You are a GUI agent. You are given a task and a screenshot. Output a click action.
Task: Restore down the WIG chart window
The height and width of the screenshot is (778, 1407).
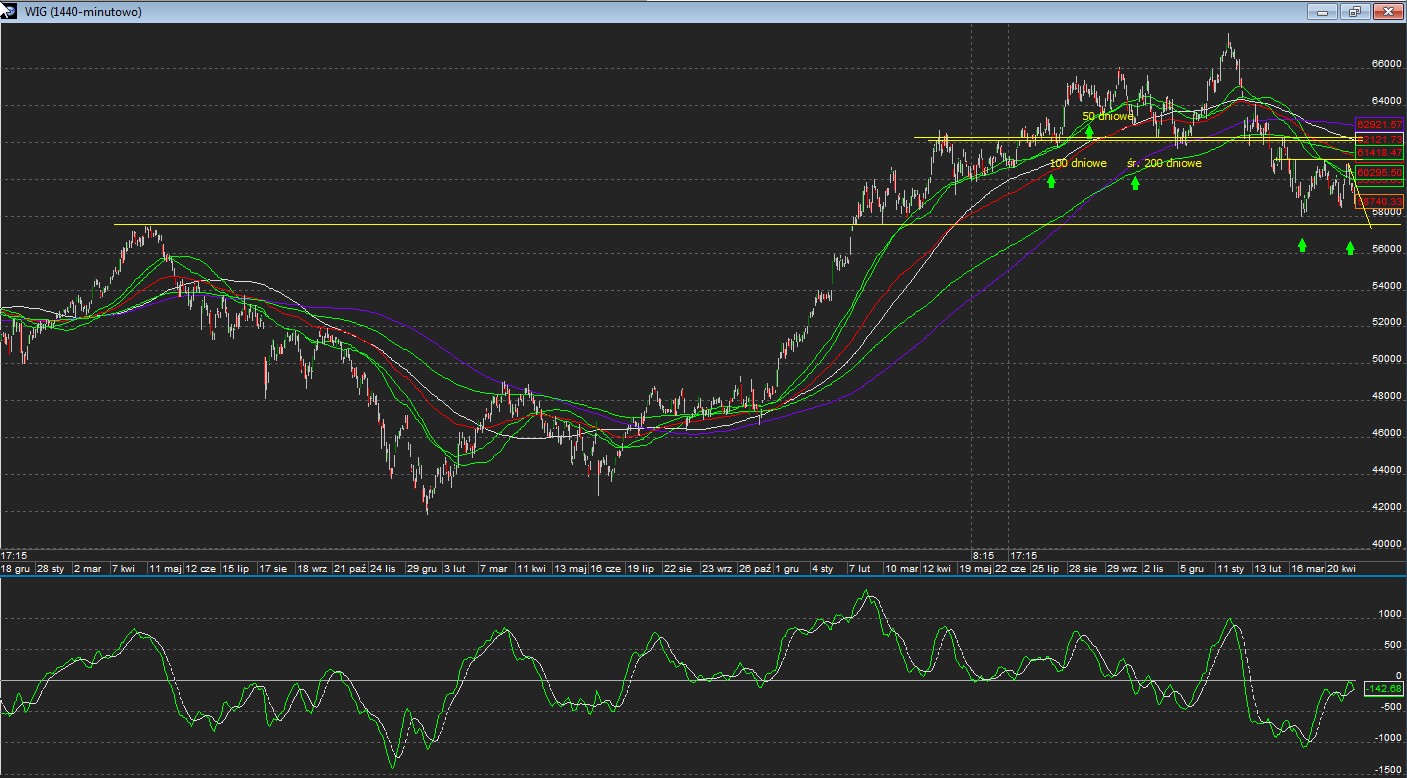pos(1355,12)
